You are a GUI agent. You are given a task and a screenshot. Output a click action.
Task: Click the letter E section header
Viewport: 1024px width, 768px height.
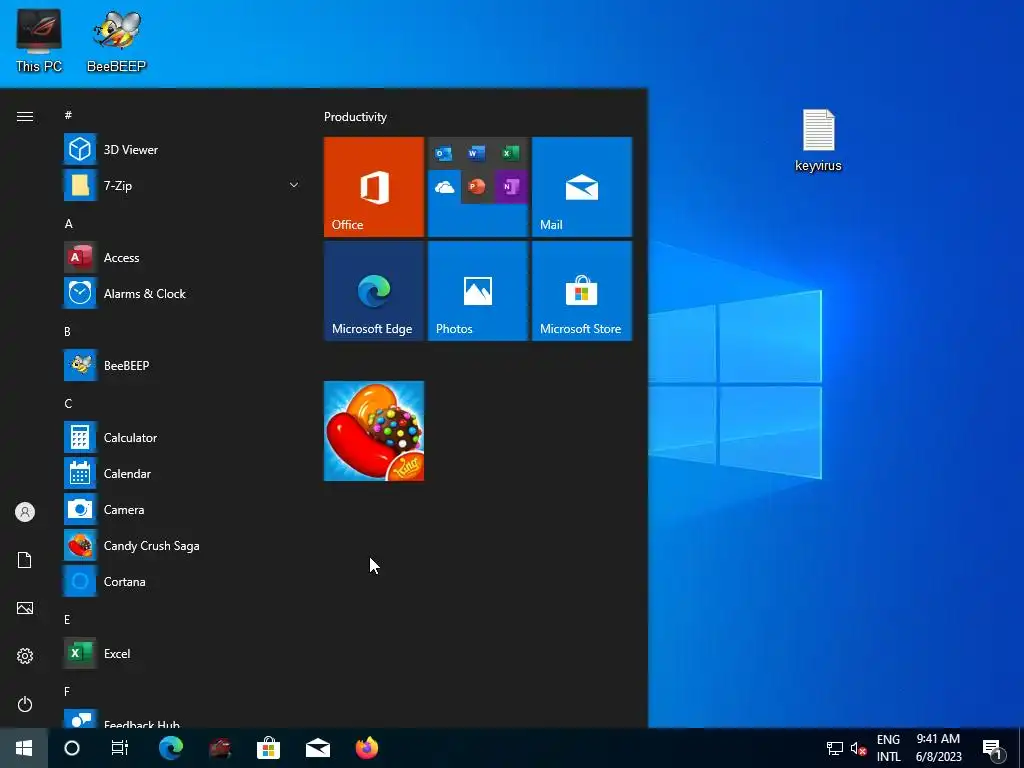(67, 620)
